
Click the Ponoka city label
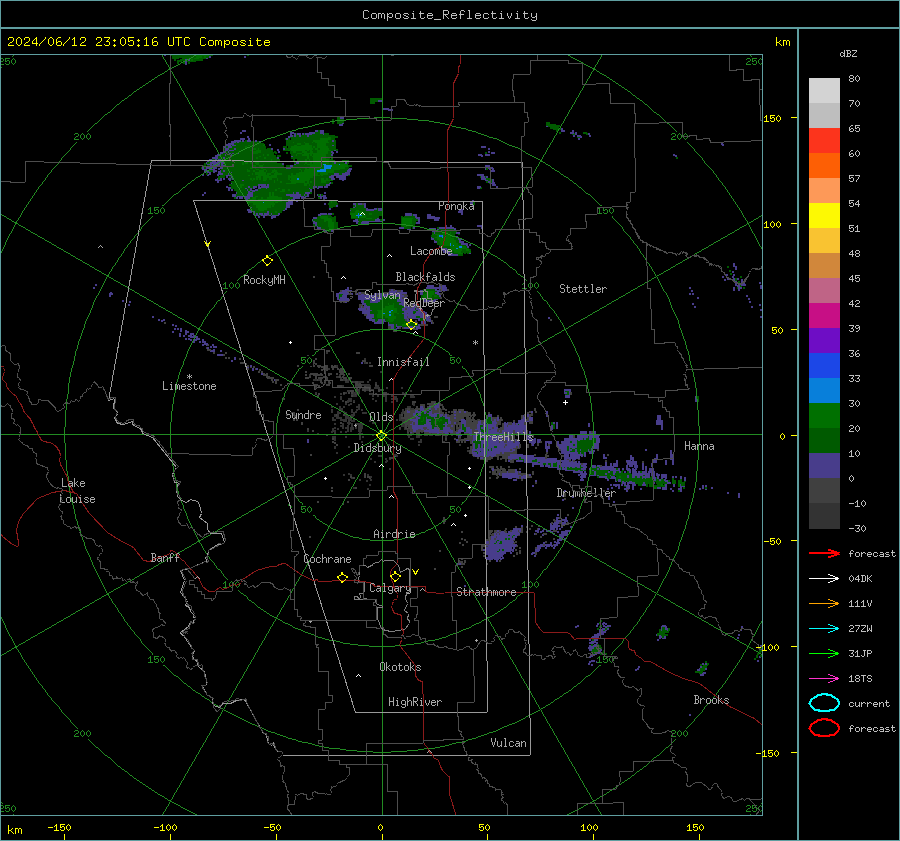456,206
